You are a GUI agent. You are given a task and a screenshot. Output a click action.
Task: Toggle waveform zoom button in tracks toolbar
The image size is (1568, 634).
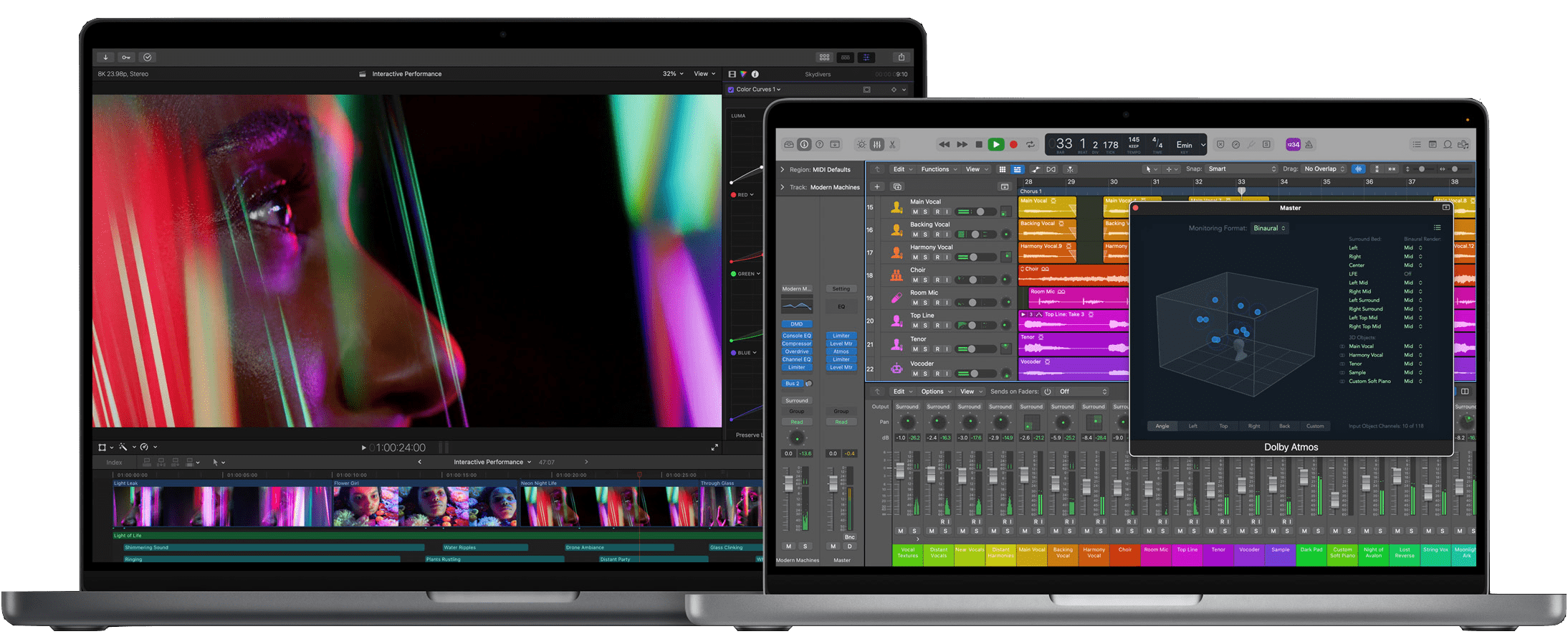[1358, 169]
